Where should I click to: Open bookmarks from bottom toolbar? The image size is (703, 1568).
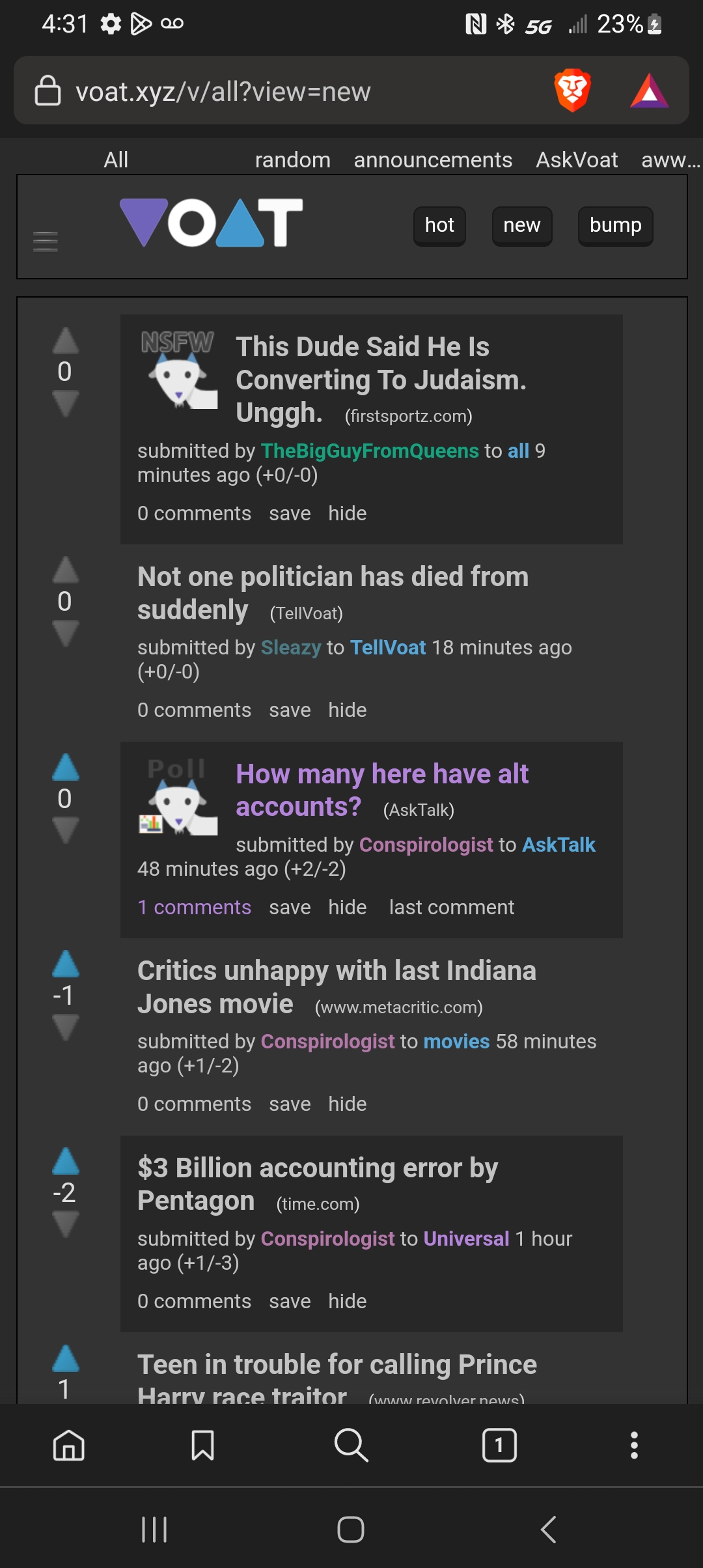tap(202, 1445)
